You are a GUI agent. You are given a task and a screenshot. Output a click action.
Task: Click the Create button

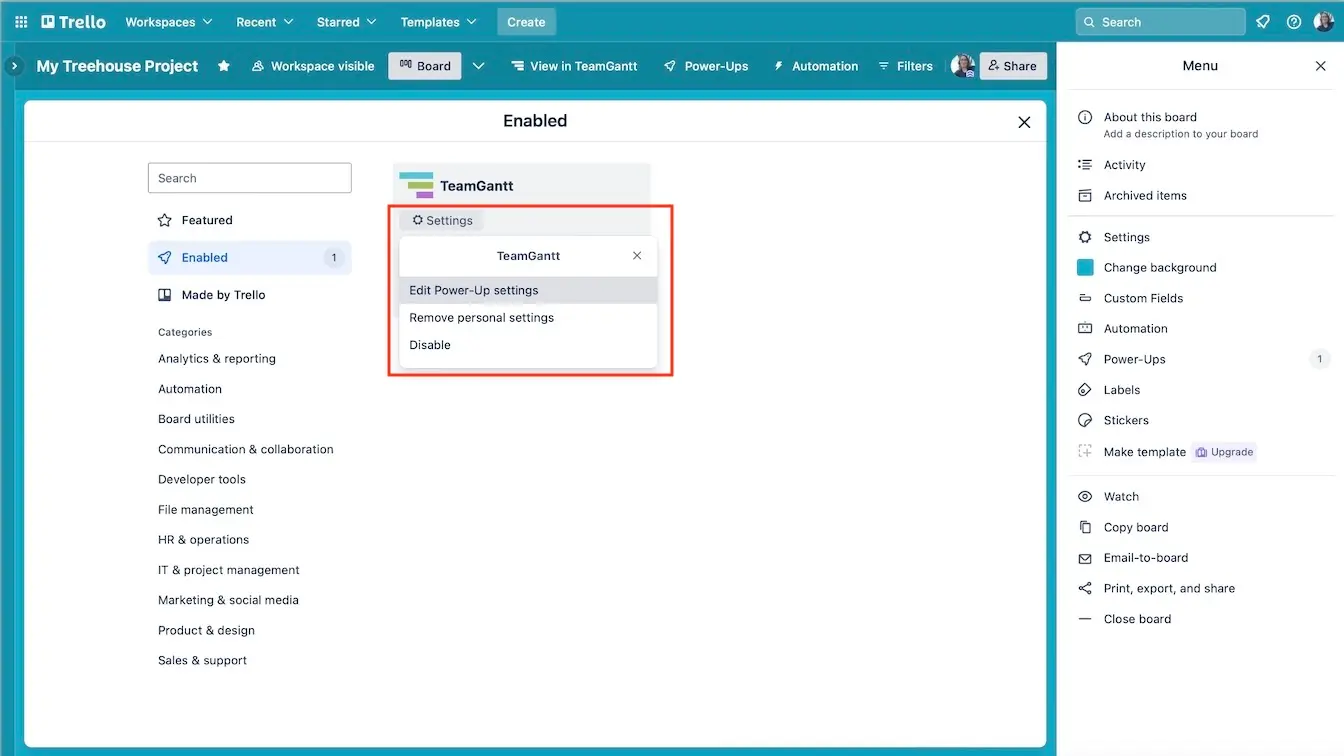(x=526, y=22)
